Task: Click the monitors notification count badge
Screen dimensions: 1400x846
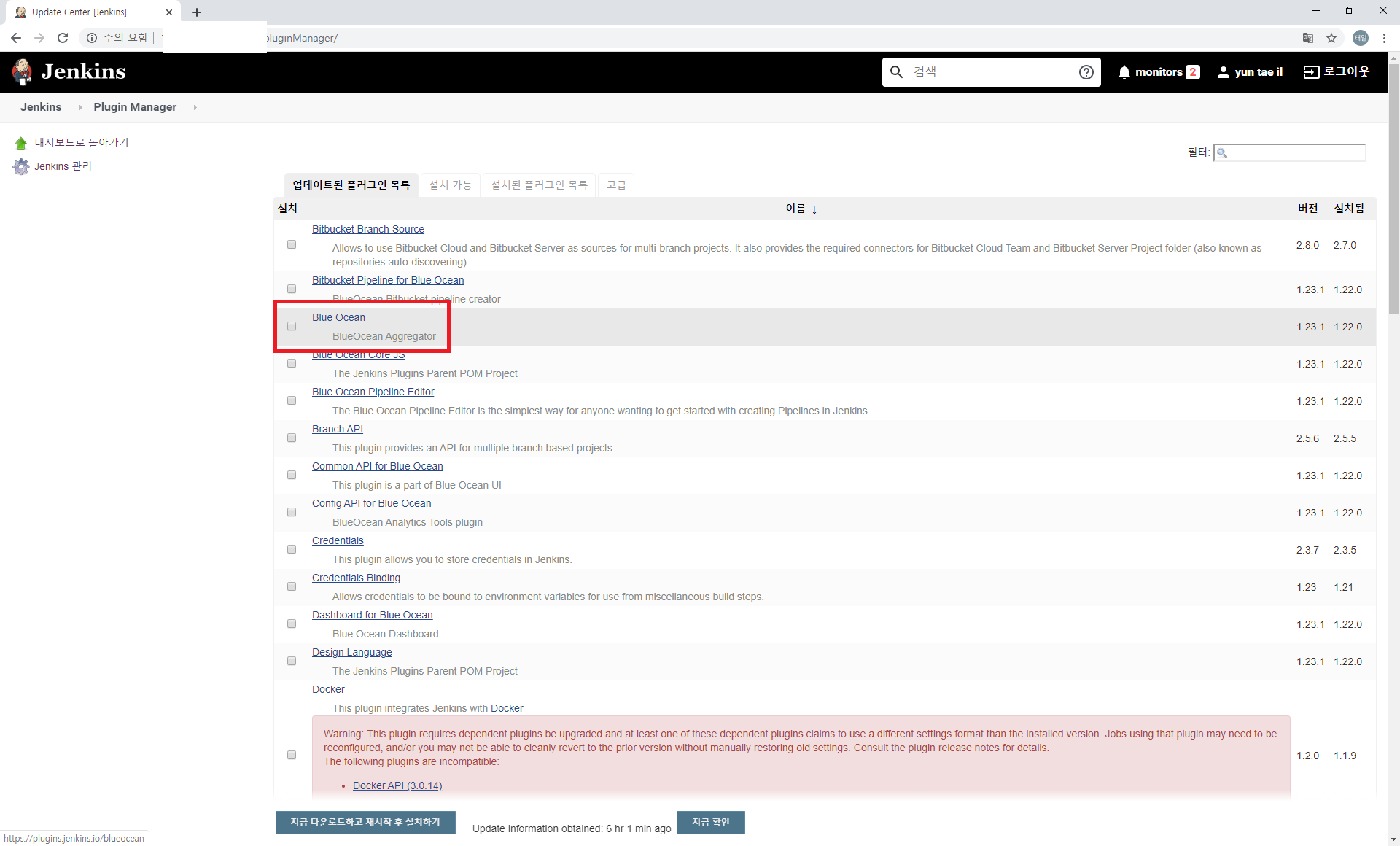Action: coord(1193,72)
